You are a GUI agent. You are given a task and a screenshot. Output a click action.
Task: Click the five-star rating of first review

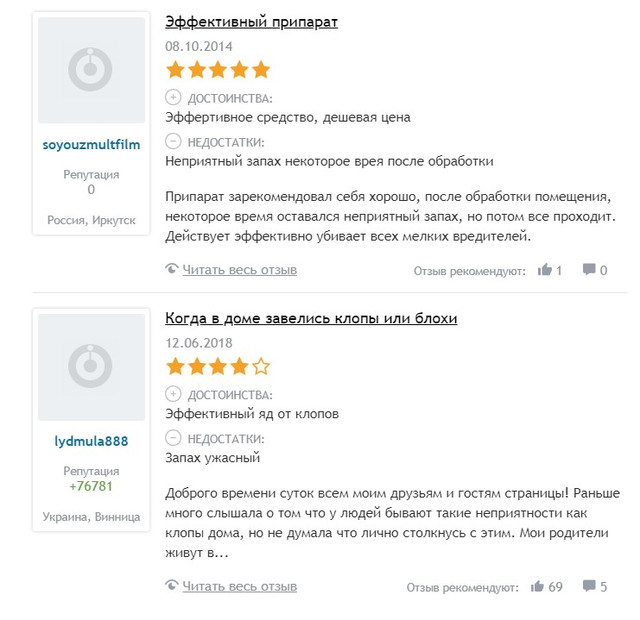click(218, 69)
